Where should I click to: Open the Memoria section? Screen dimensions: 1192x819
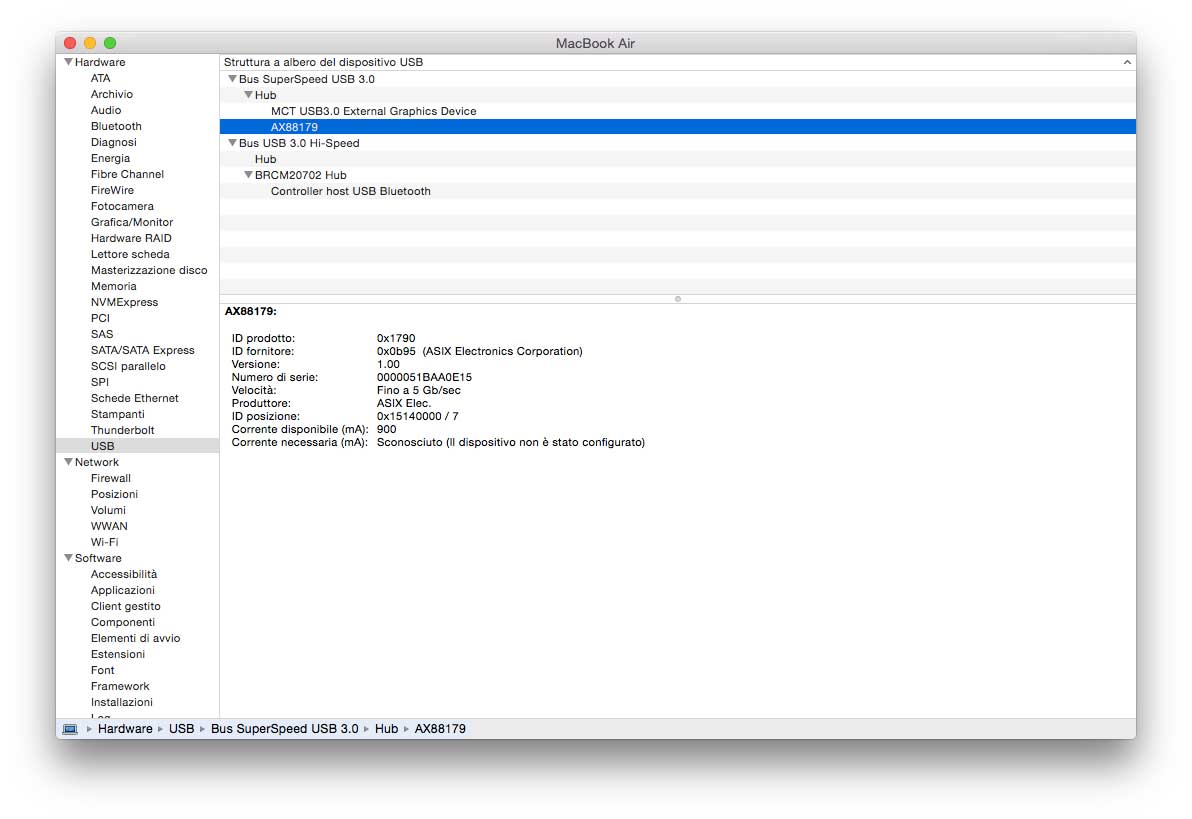(x=114, y=285)
